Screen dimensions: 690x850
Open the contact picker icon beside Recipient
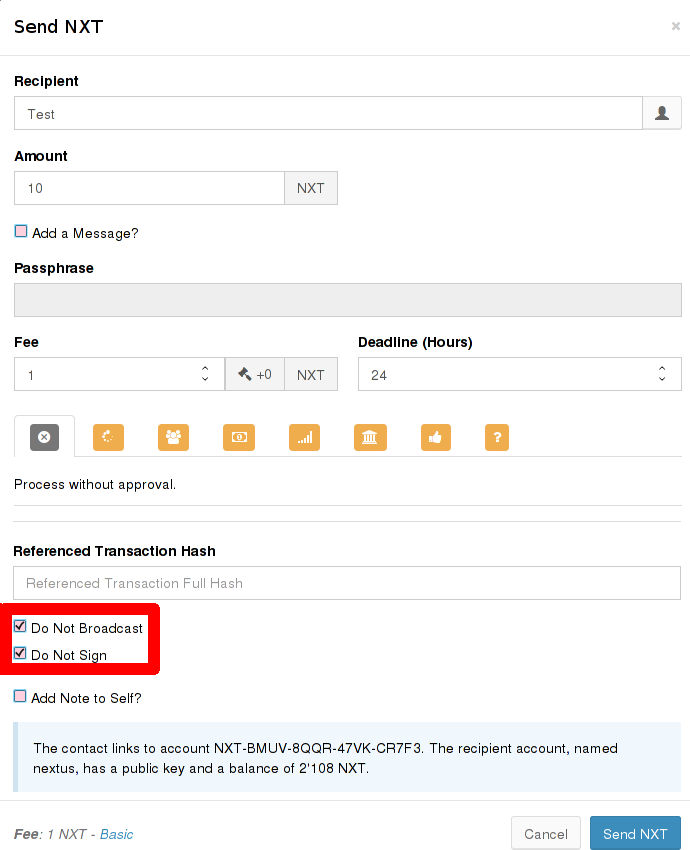tap(661, 113)
